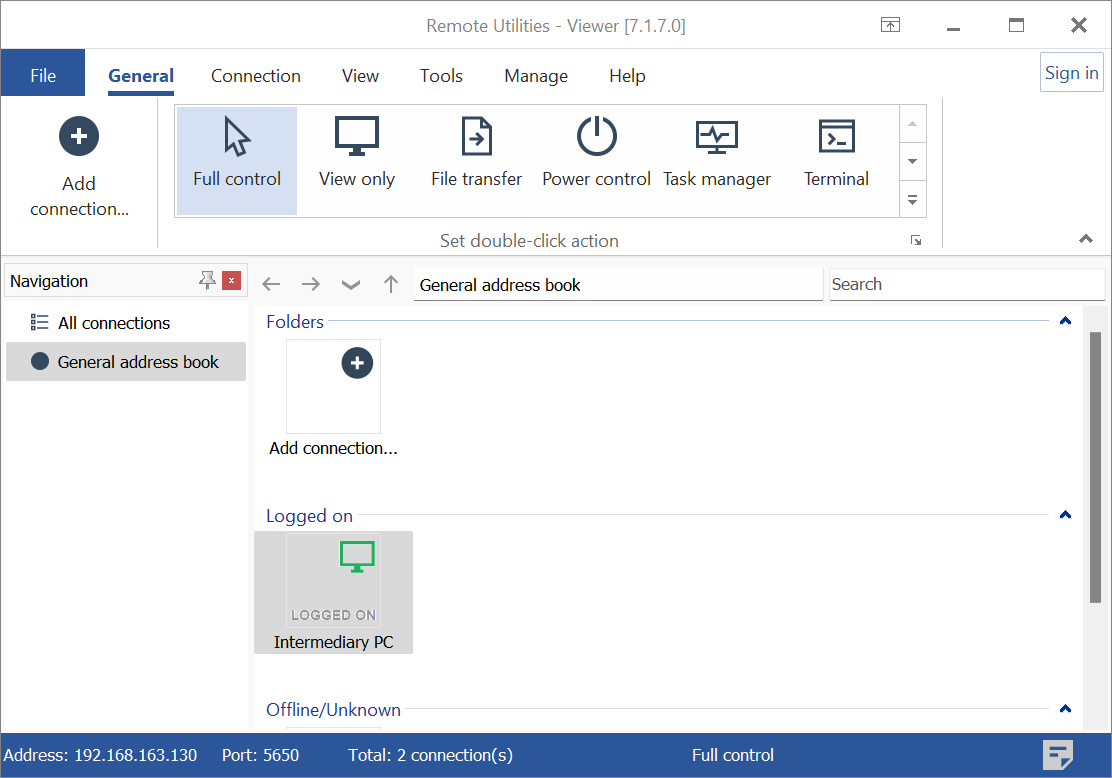Open the File menu
Viewport: 1112px width, 778px height.
click(x=43, y=76)
